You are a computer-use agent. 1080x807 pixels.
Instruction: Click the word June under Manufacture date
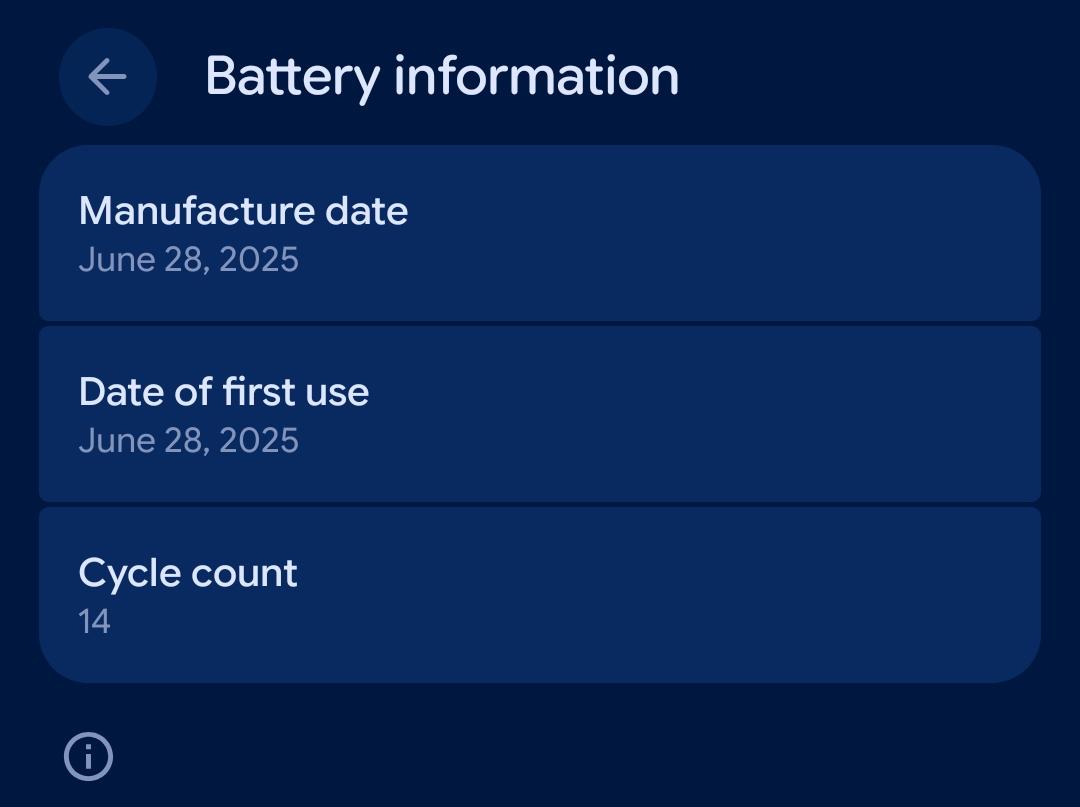point(117,260)
